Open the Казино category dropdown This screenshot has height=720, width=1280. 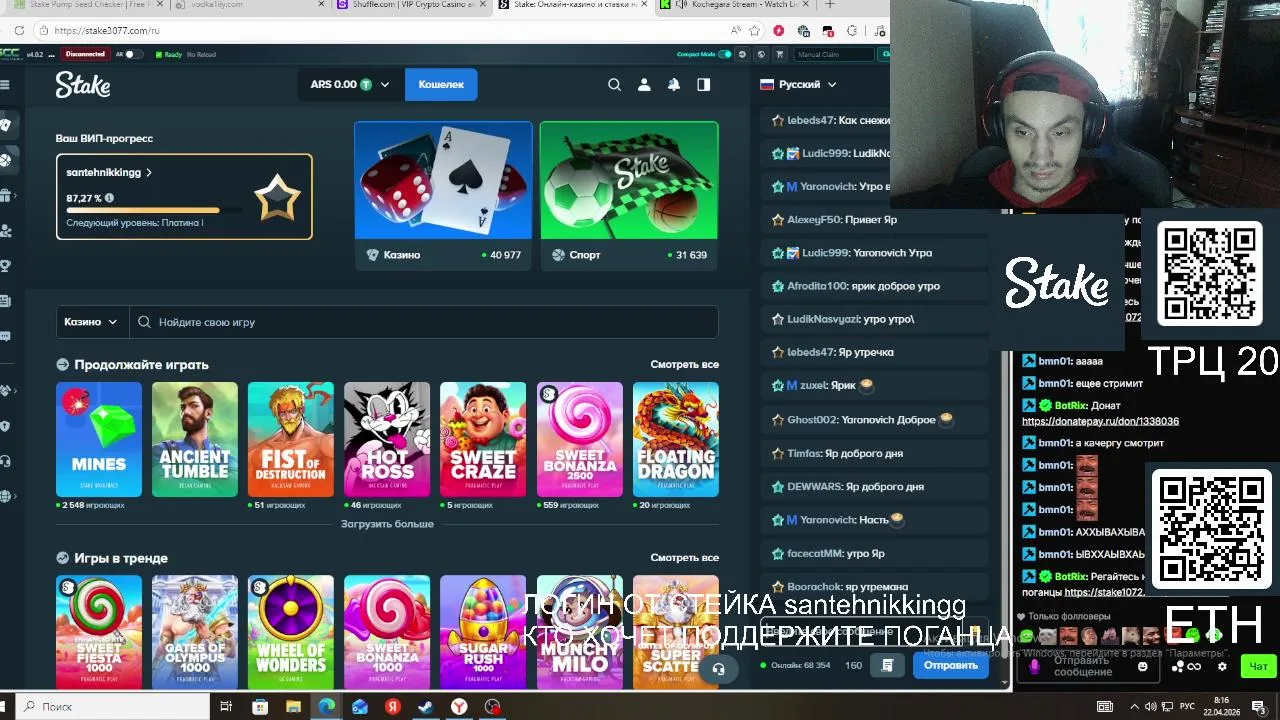click(x=91, y=322)
